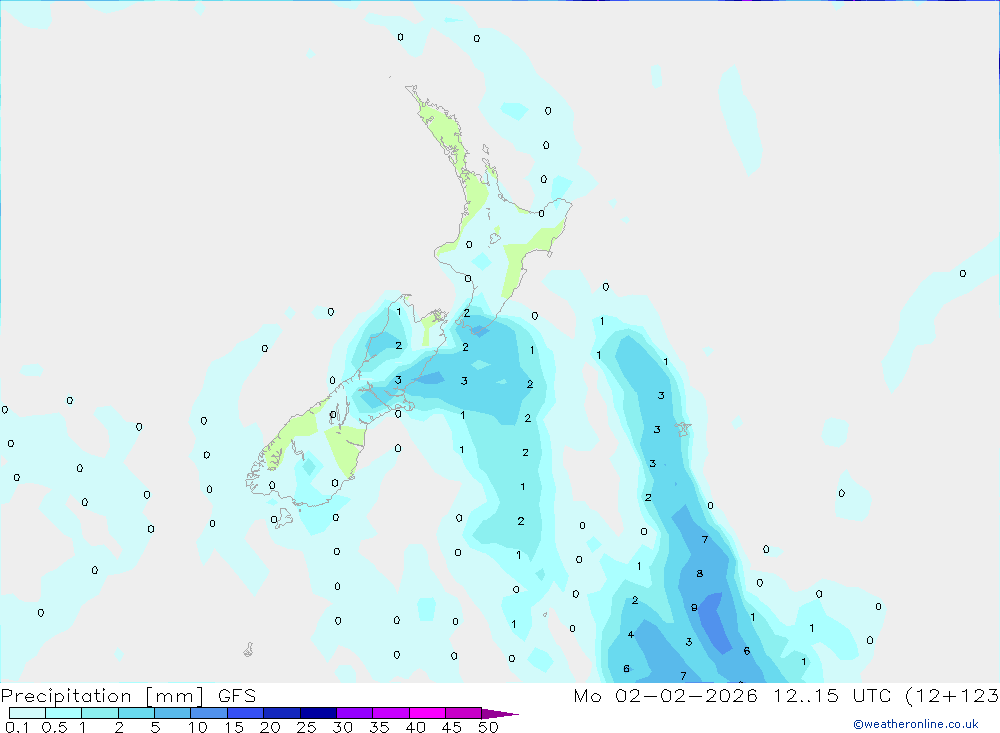Click the '(12+123' forecast offset text

952,695
